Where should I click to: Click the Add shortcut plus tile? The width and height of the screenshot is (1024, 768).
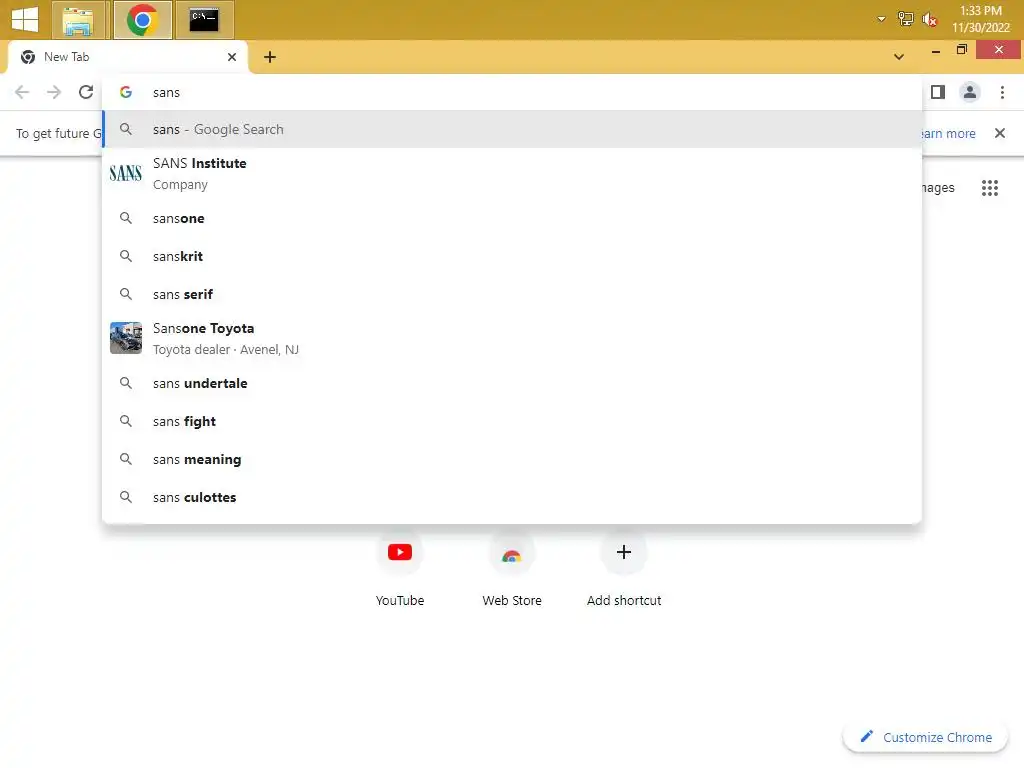[624, 552]
